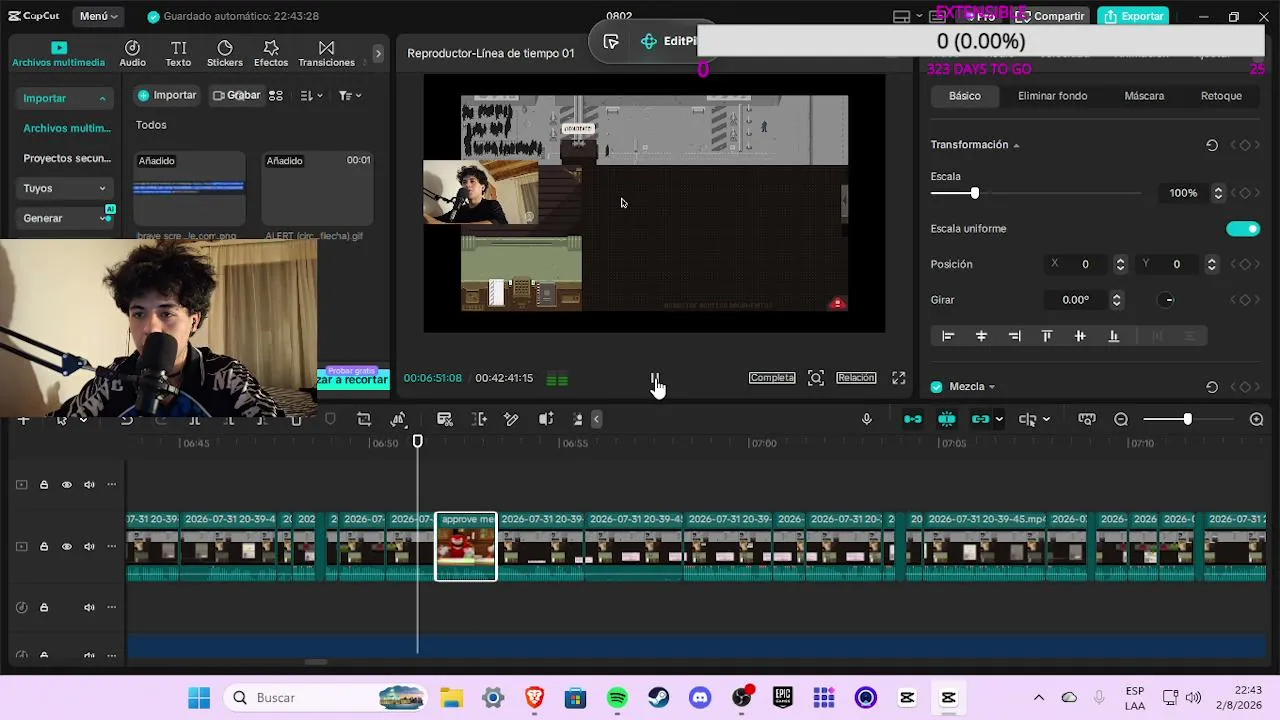This screenshot has height=720, width=1280.
Task: Click the timeline microphone record icon
Action: coord(867,419)
